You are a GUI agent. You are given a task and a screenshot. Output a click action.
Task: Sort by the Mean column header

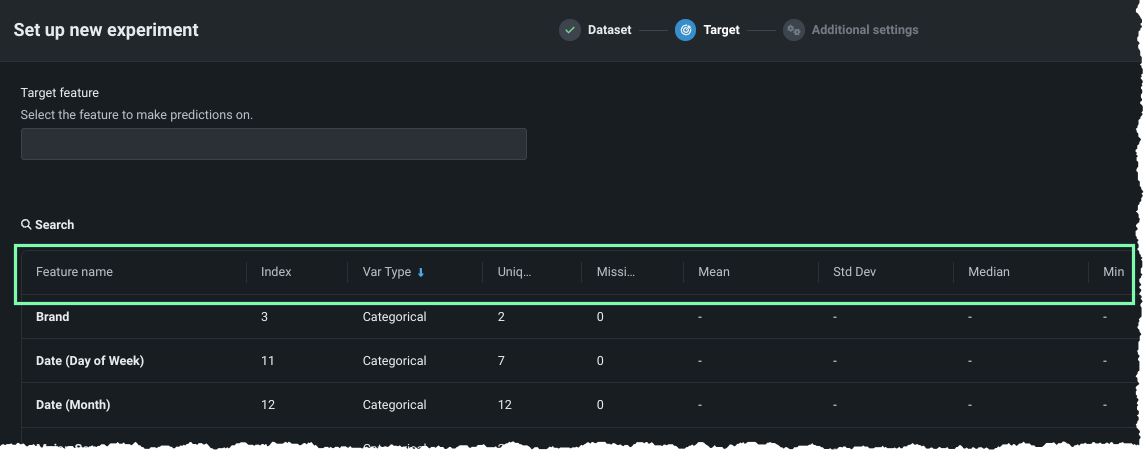(x=714, y=272)
